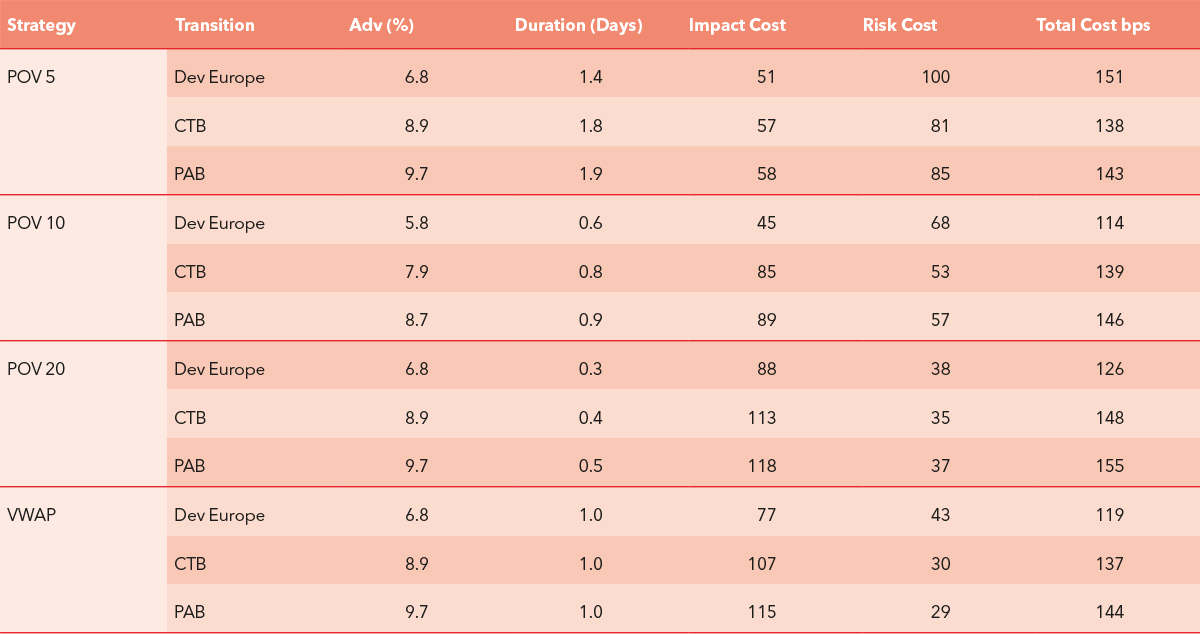Click Dev Europe in the VWAP group

click(x=219, y=515)
